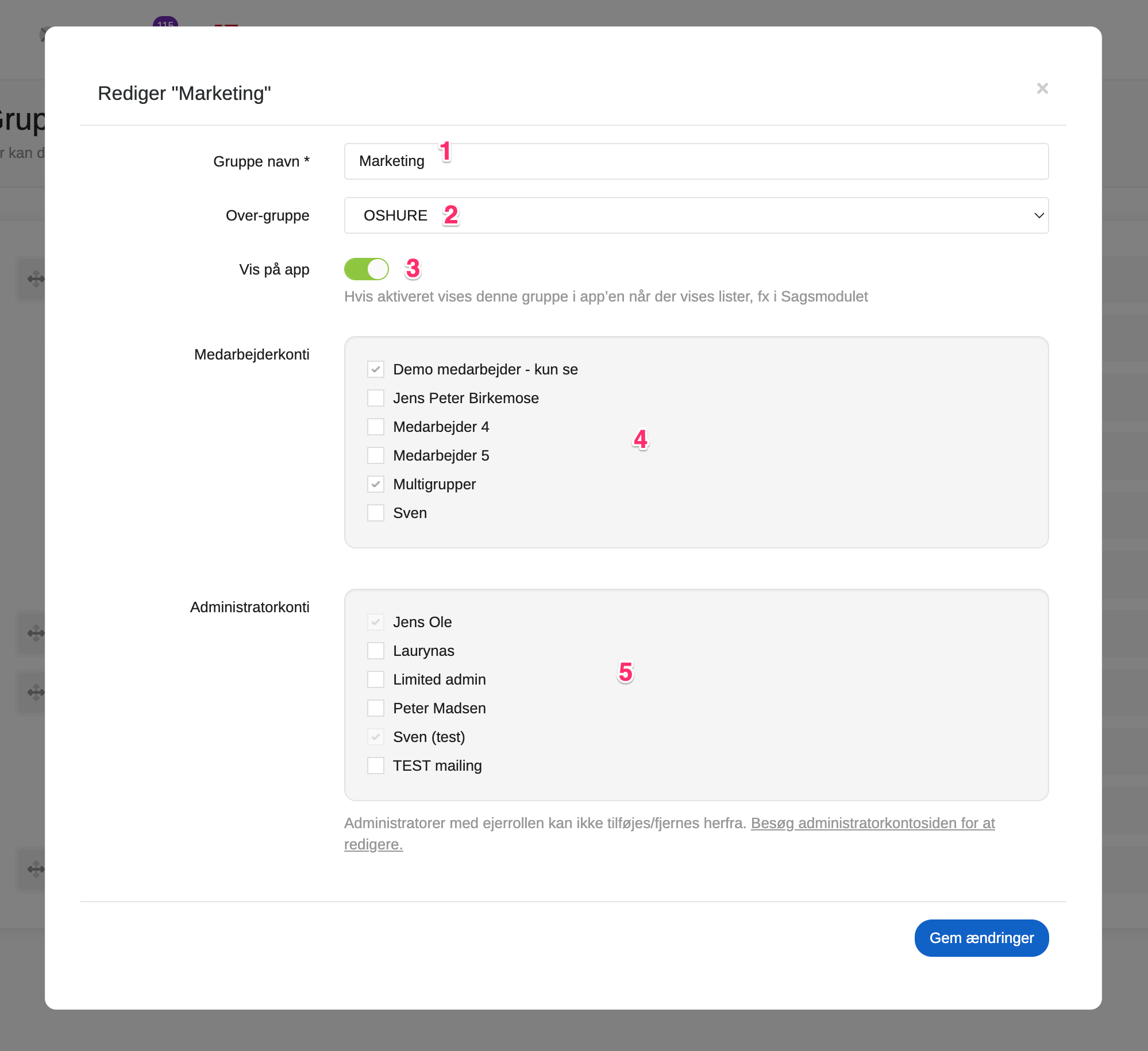Viewport: 1148px width, 1051px height.
Task: Check Jens Peter Birkemose checkbox
Action: click(x=376, y=398)
